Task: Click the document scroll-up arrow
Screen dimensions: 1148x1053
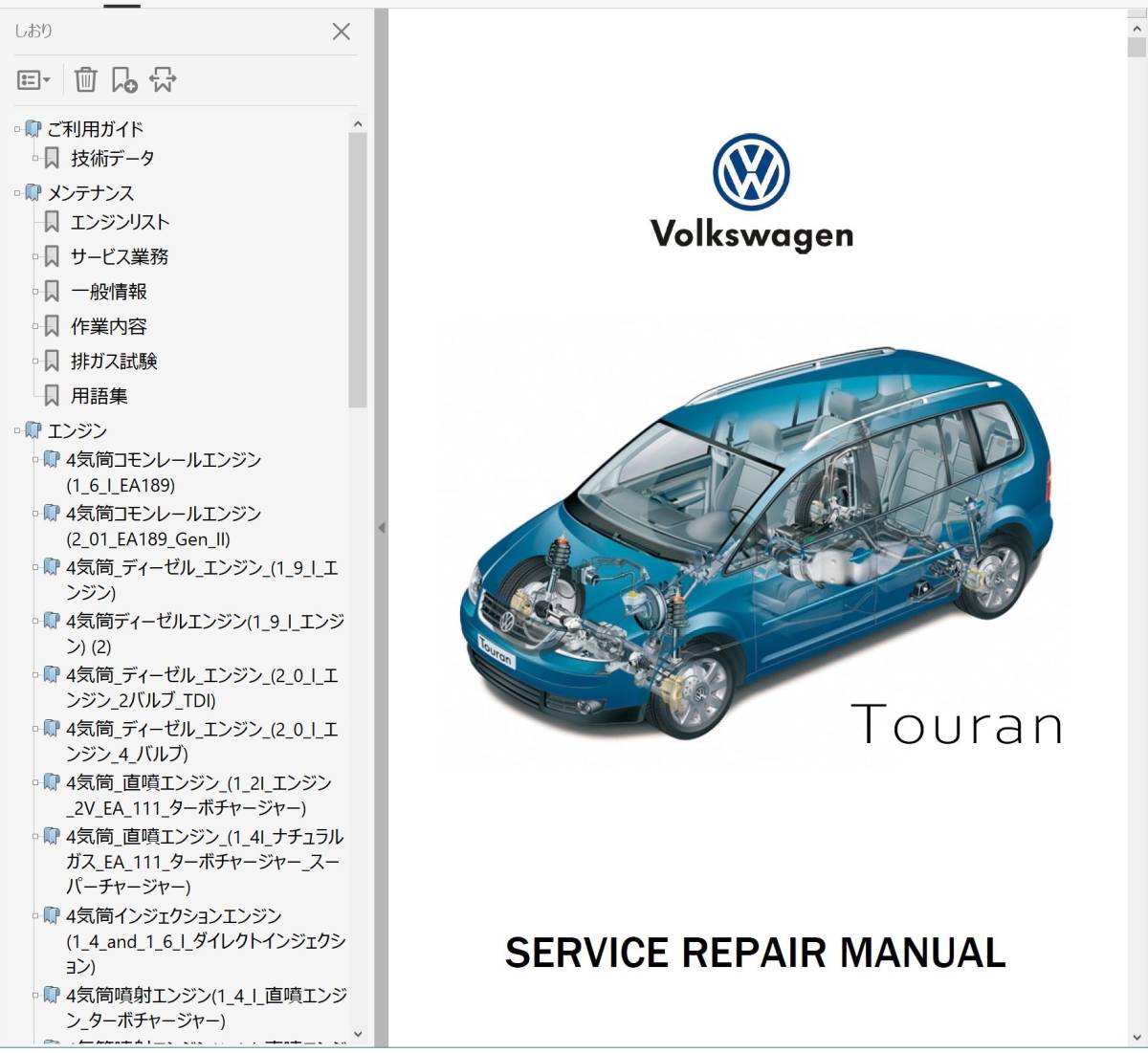Action: point(1137,29)
